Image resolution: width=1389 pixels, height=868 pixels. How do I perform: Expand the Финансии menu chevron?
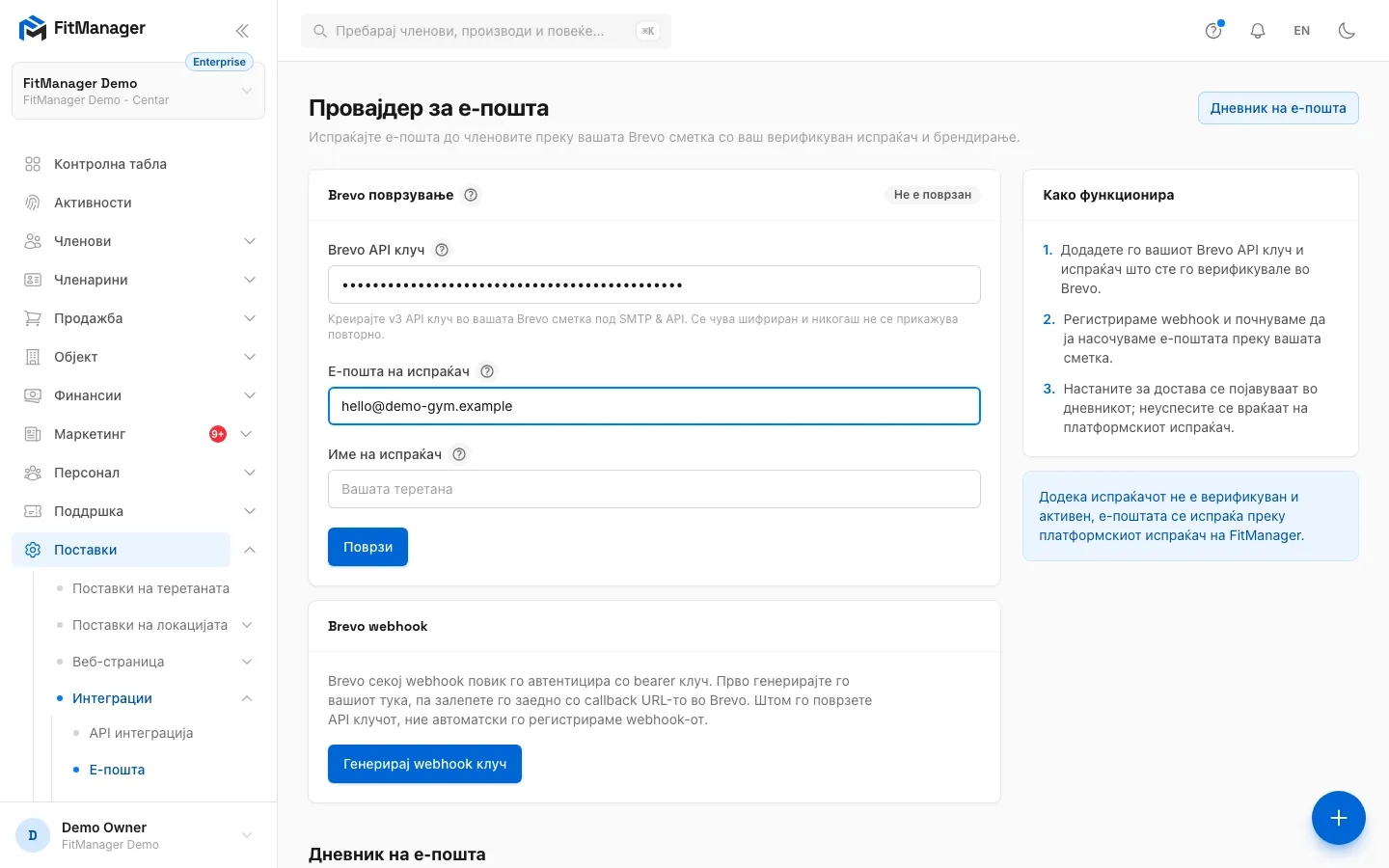[250, 395]
